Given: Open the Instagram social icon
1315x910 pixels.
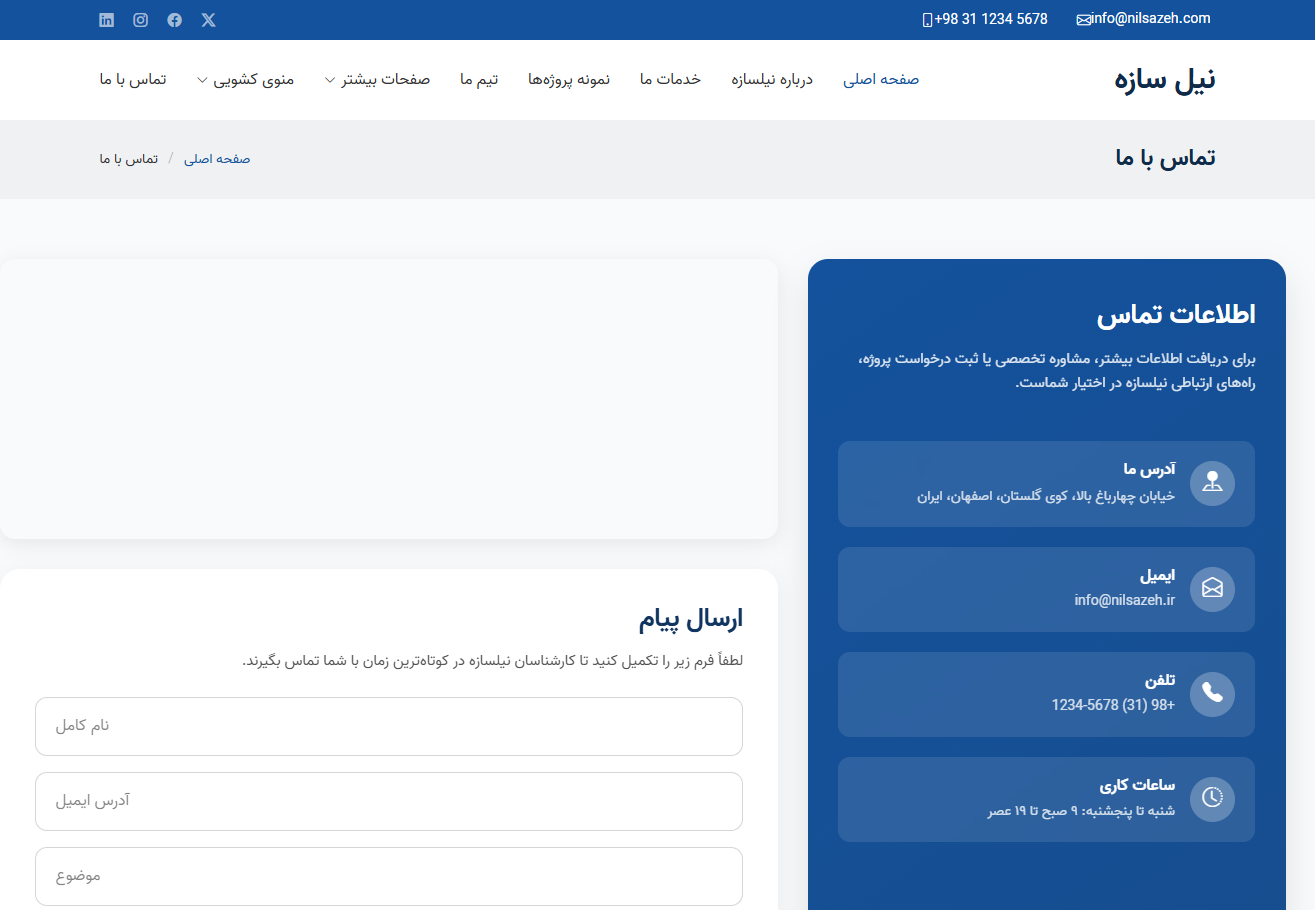Looking at the screenshot, I should click(x=140, y=19).
